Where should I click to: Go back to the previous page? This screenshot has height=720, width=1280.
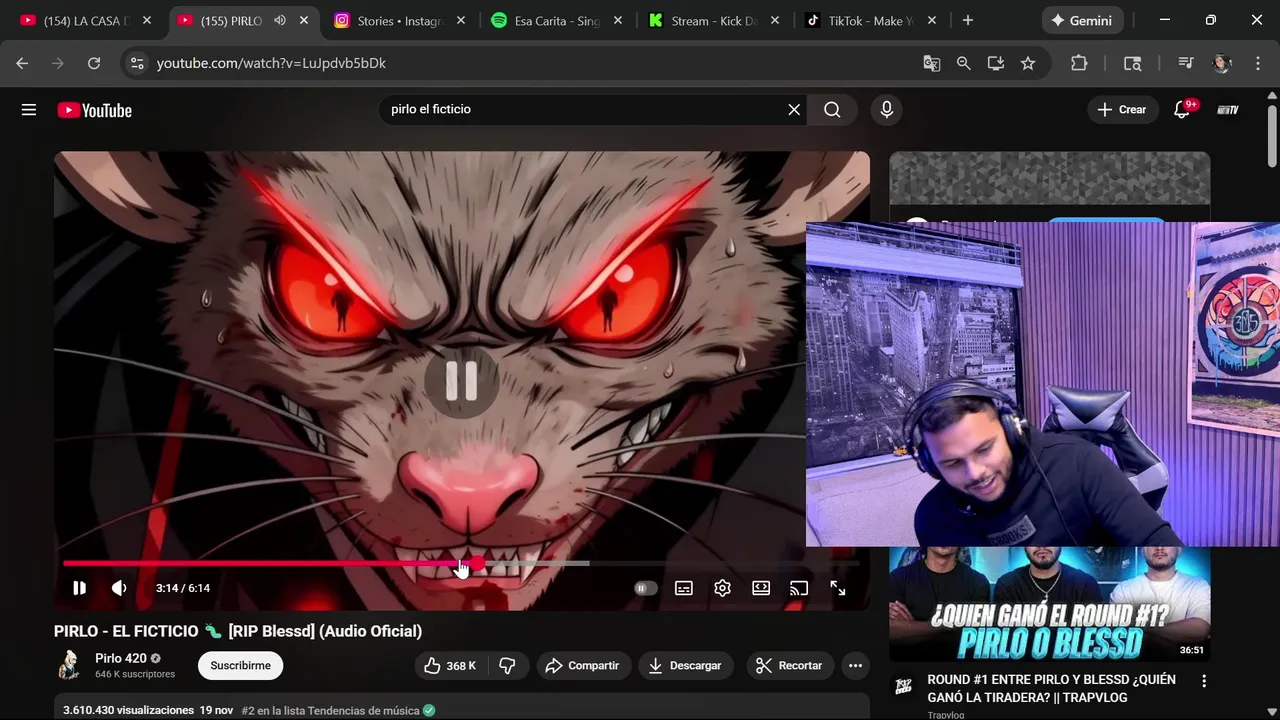(x=22, y=63)
